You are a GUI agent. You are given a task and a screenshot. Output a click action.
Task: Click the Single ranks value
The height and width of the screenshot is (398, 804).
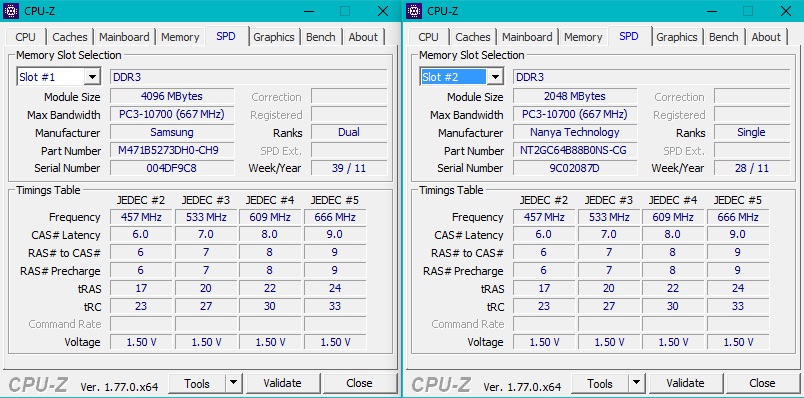point(752,132)
